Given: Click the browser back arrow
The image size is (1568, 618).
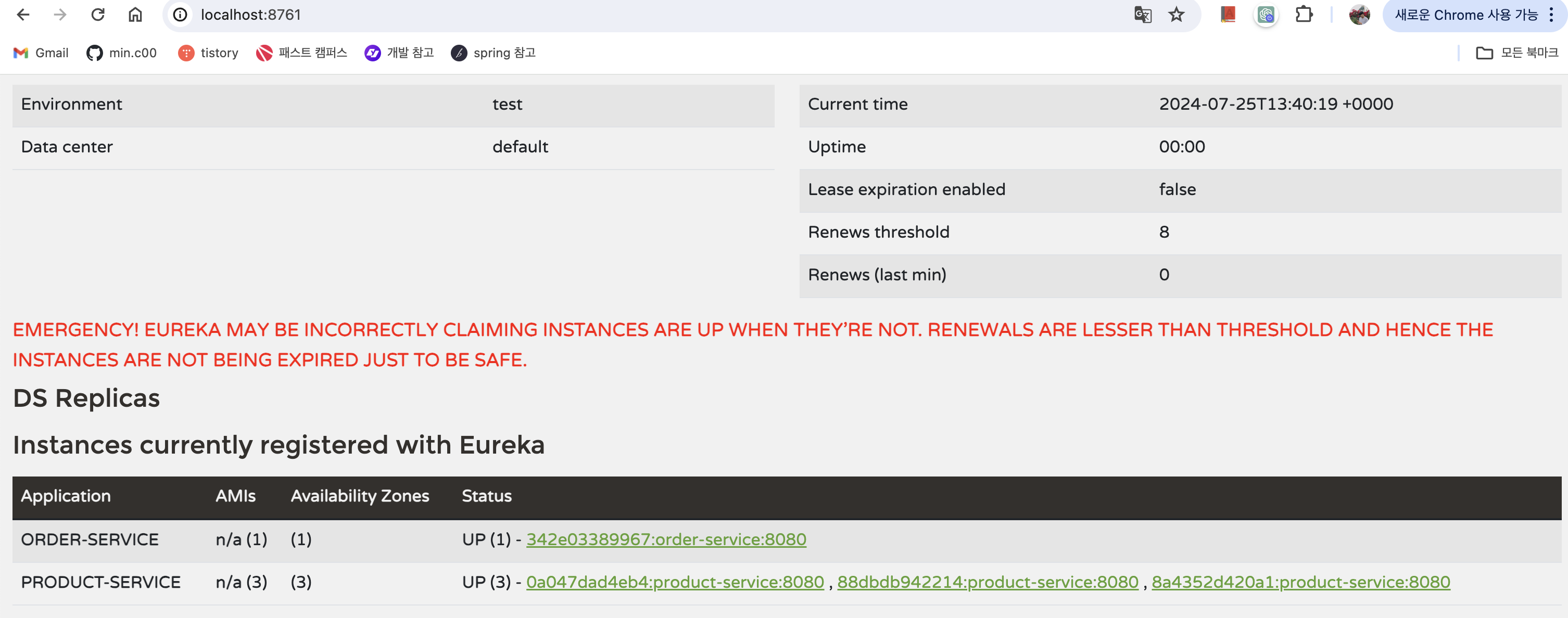Looking at the screenshot, I should coord(22,15).
